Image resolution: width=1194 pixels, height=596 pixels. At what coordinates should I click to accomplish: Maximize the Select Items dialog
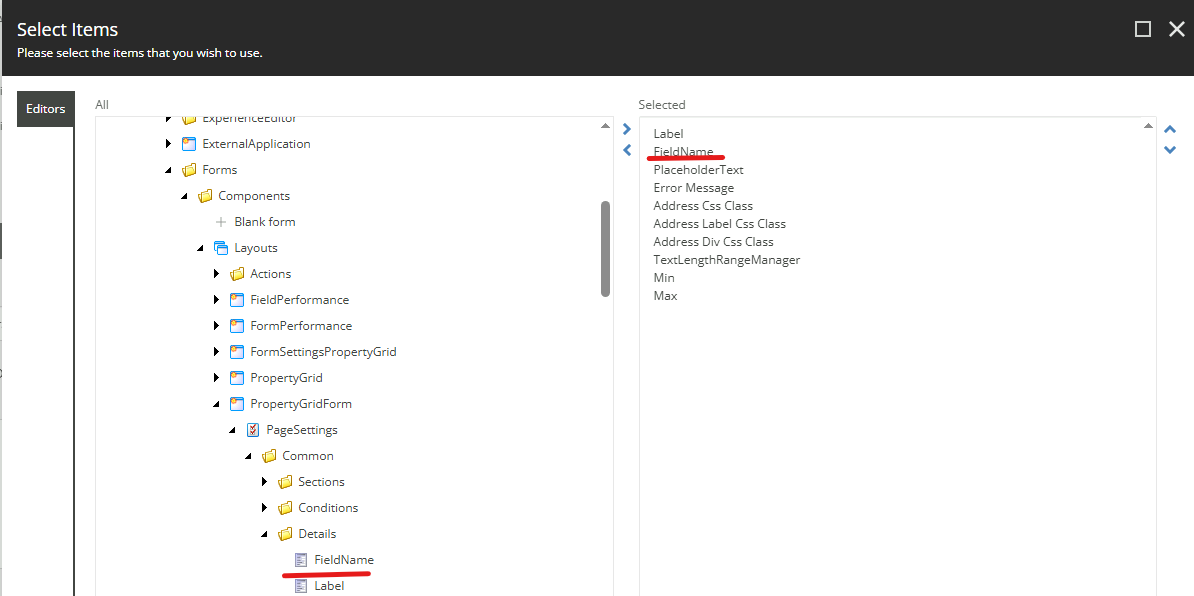click(1142, 29)
